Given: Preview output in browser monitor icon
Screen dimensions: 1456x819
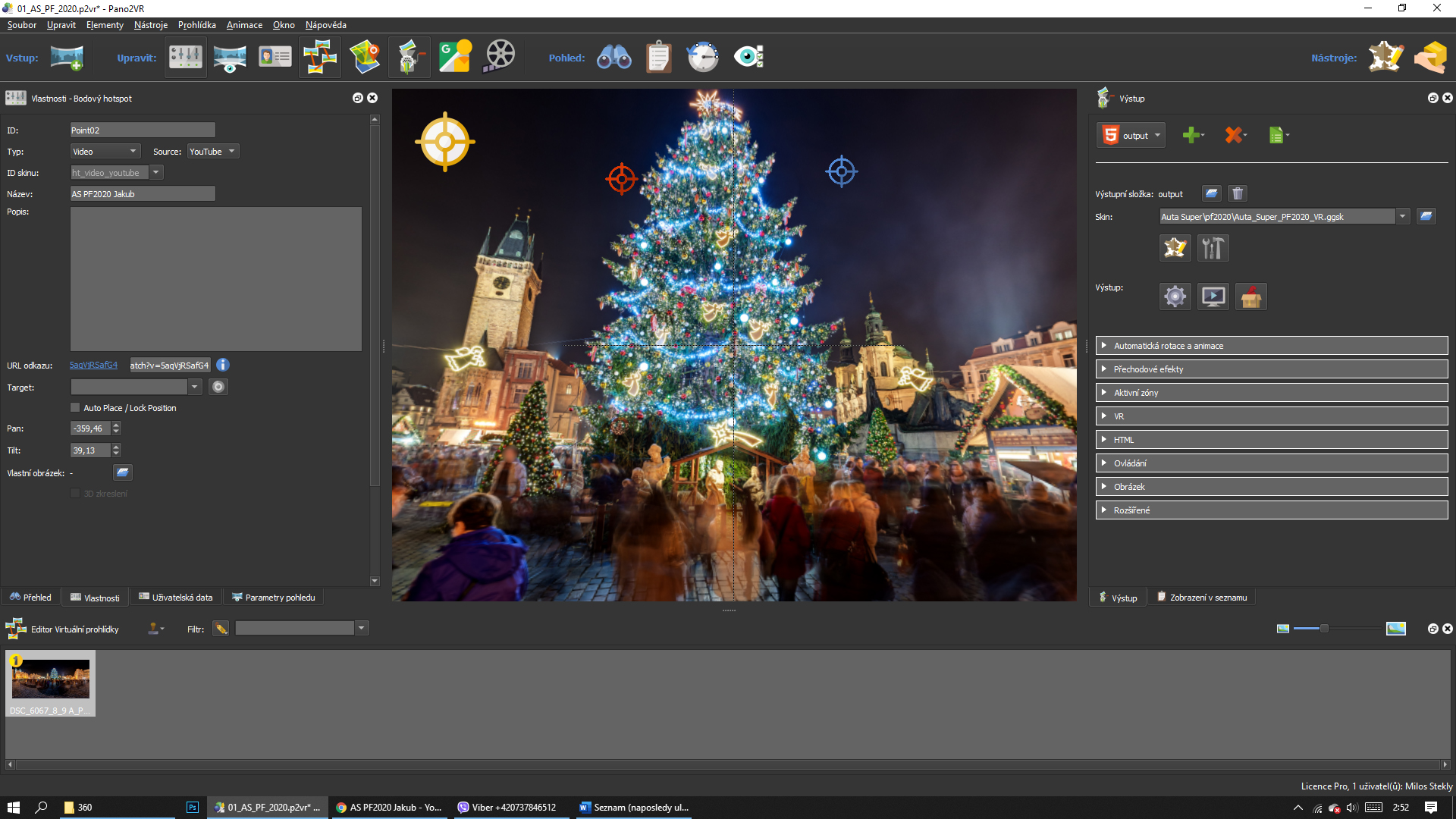Looking at the screenshot, I should click(1213, 297).
